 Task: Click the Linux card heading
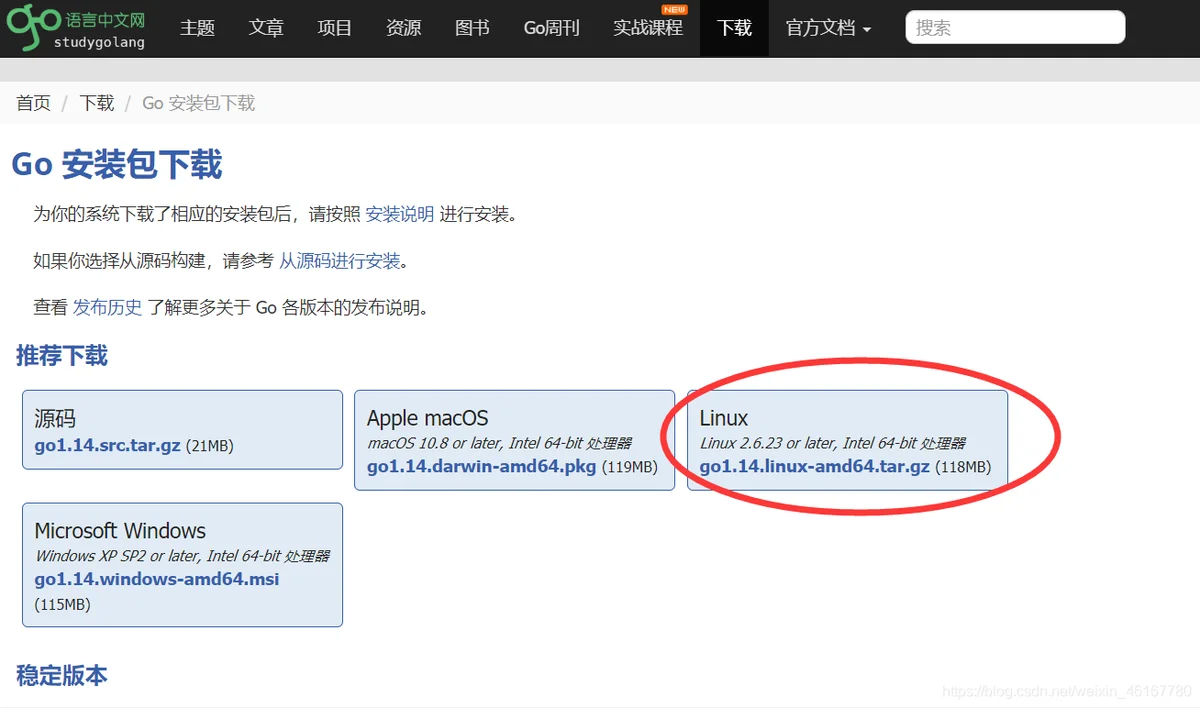724,419
